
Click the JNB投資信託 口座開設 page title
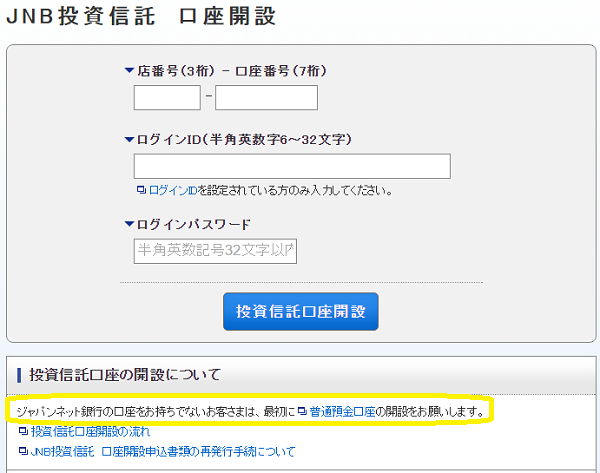141,16
